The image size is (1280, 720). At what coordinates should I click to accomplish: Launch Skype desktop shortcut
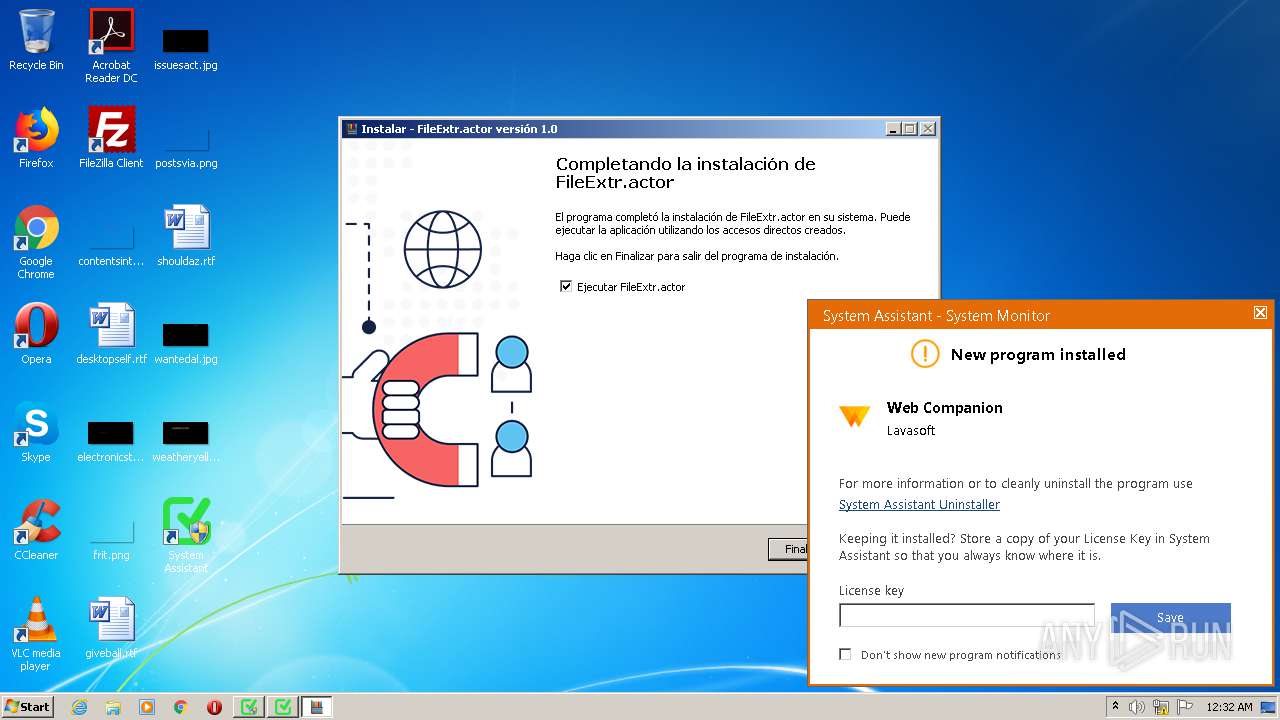click(36, 431)
